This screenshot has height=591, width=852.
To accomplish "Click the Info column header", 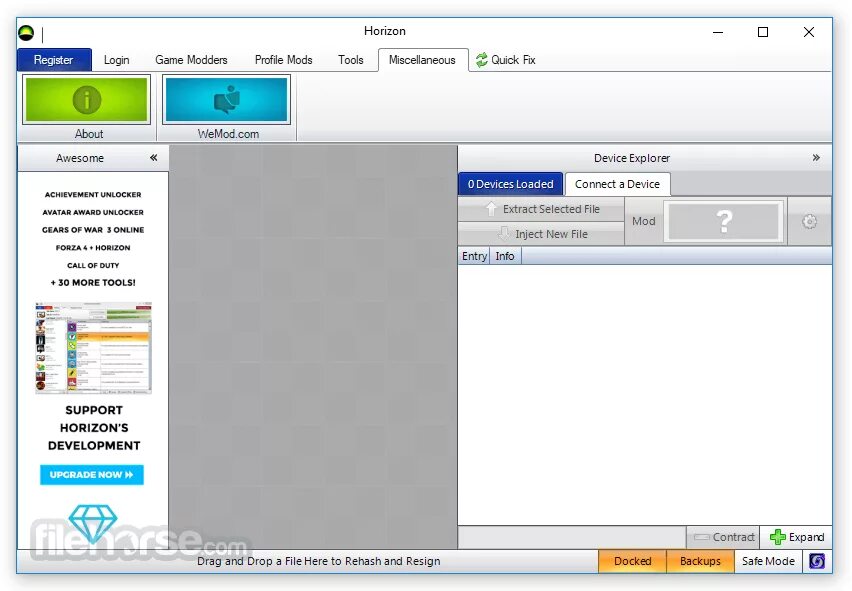I will tap(505, 256).
